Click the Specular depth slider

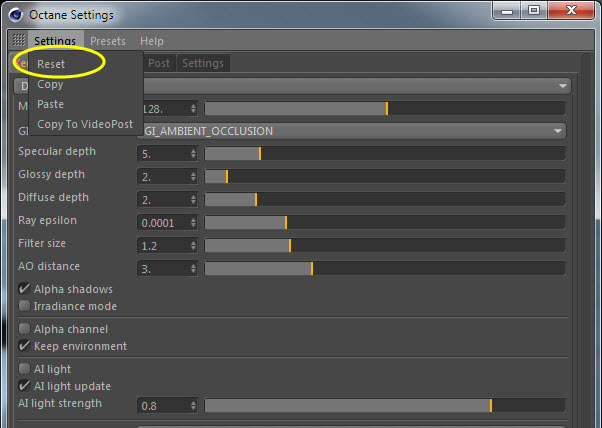click(x=385, y=154)
